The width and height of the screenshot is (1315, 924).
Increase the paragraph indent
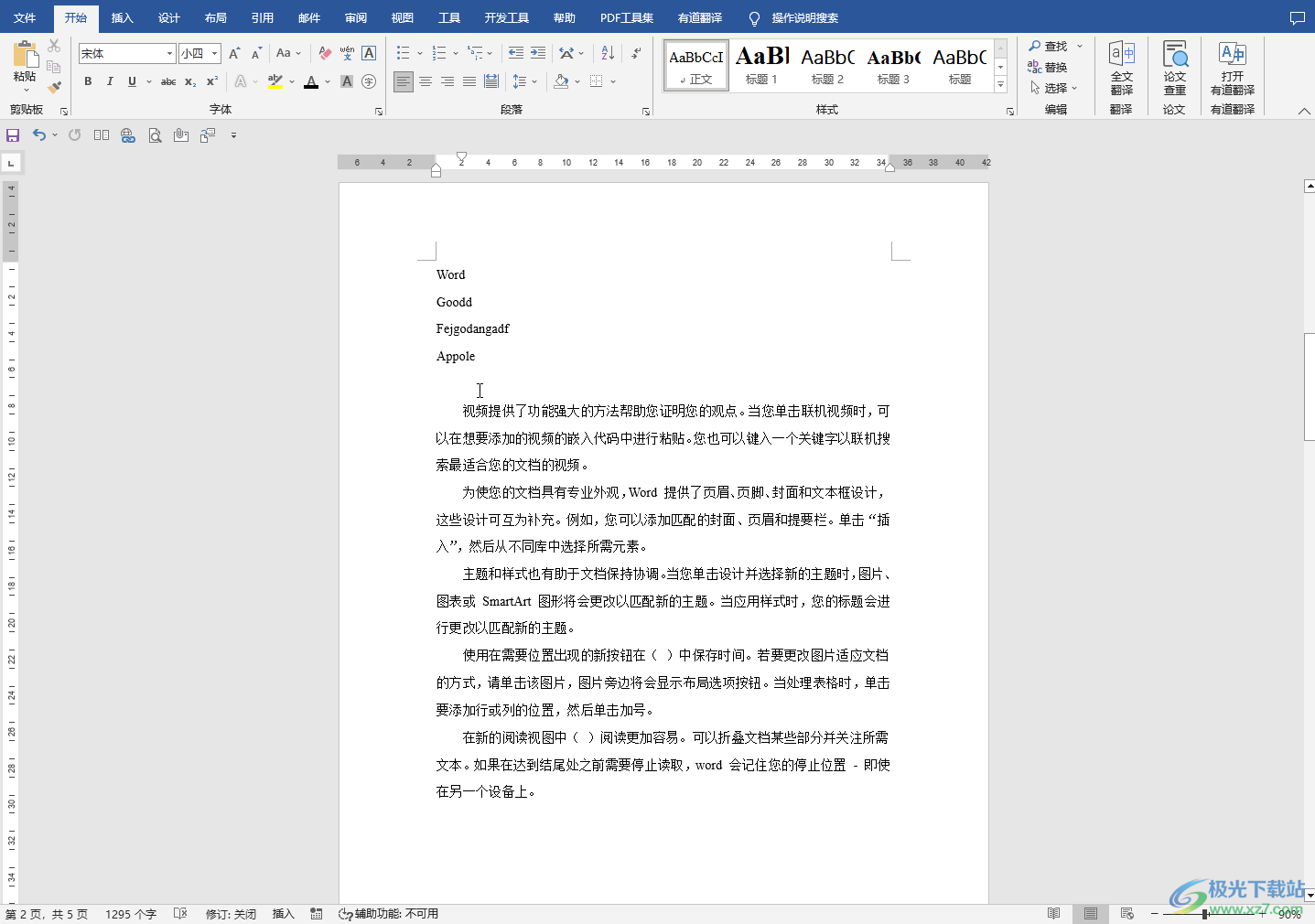click(x=538, y=53)
